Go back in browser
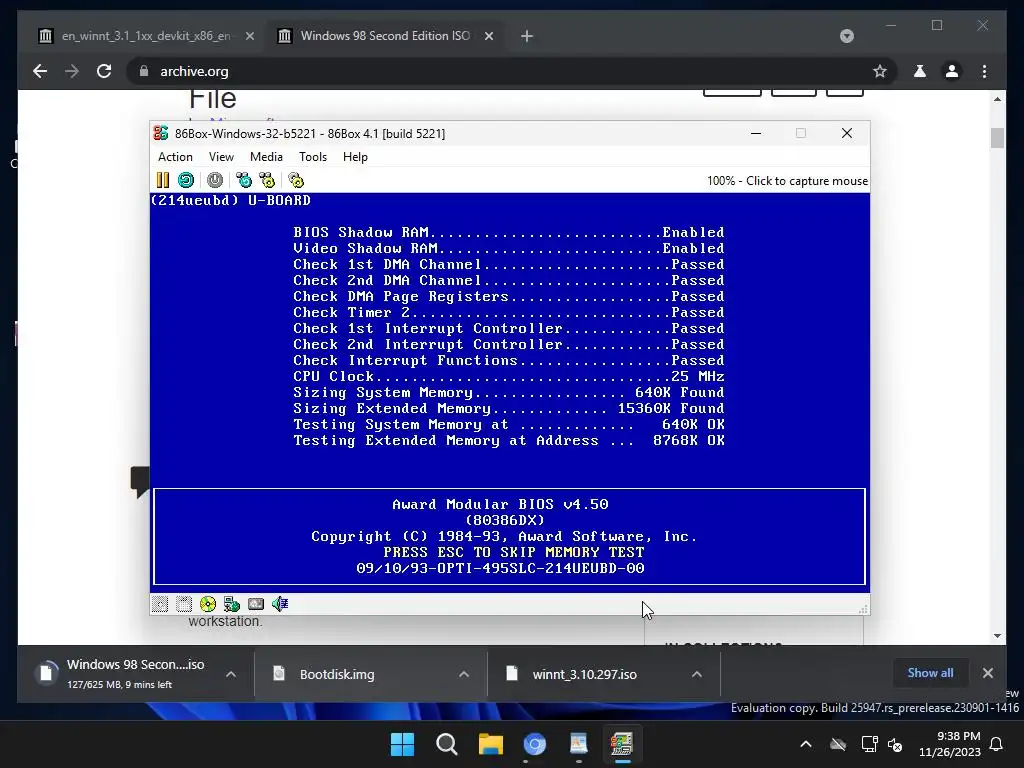This screenshot has width=1024, height=768. [x=40, y=71]
